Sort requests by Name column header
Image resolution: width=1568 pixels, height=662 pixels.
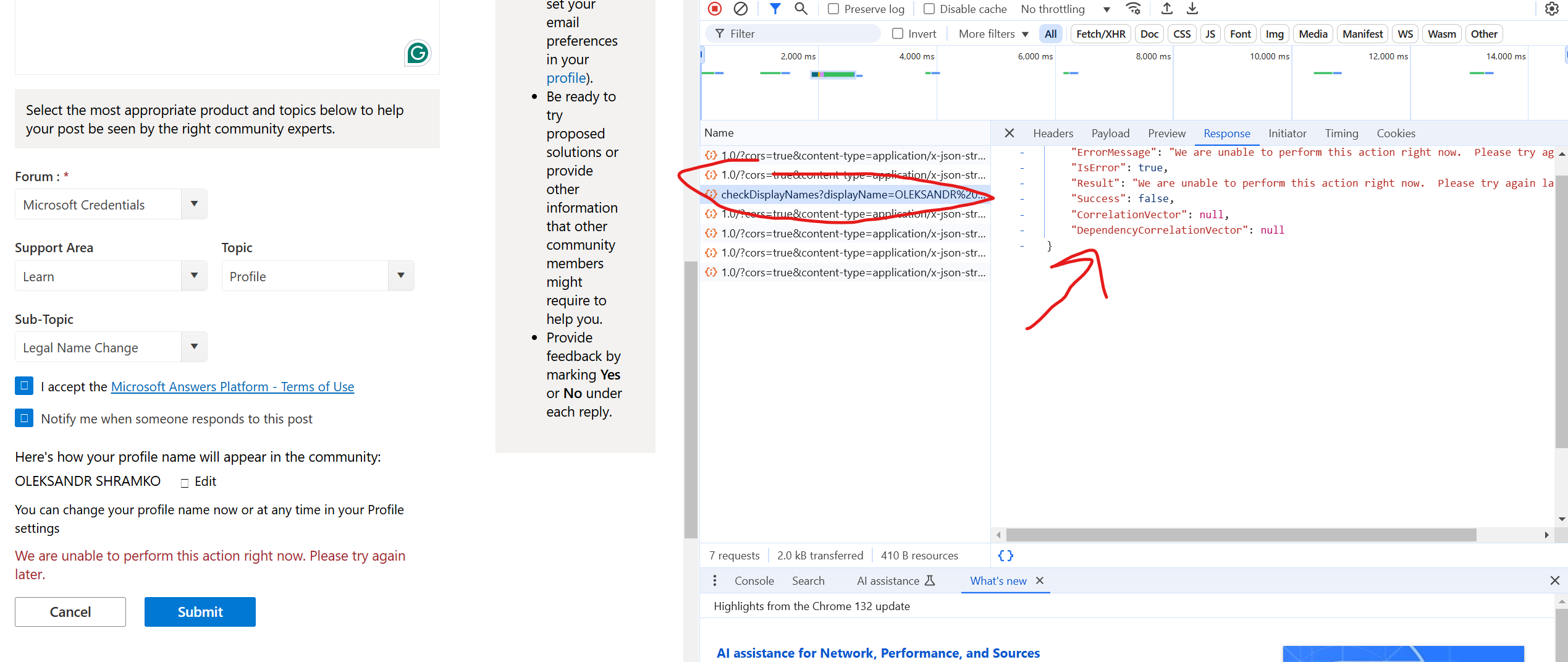(844, 132)
